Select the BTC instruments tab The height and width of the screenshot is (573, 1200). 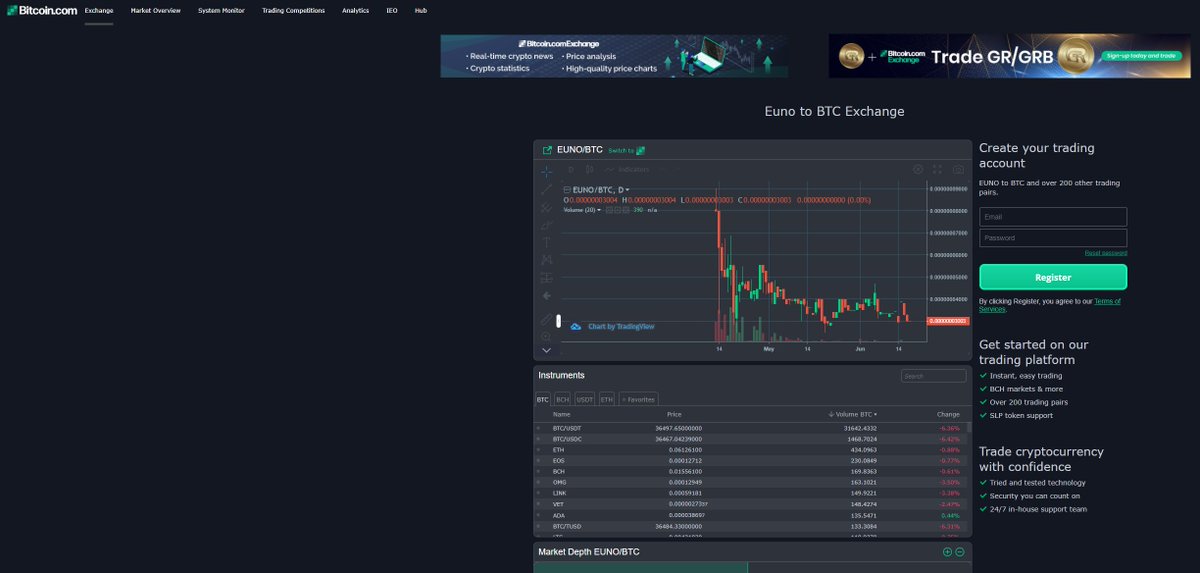point(543,399)
